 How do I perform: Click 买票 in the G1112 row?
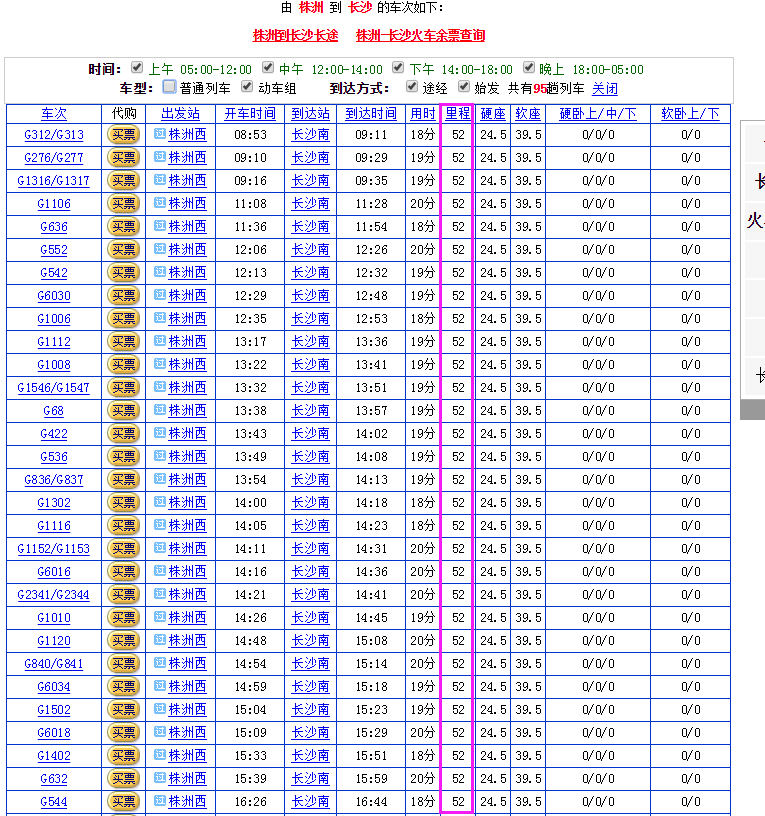point(123,341)
